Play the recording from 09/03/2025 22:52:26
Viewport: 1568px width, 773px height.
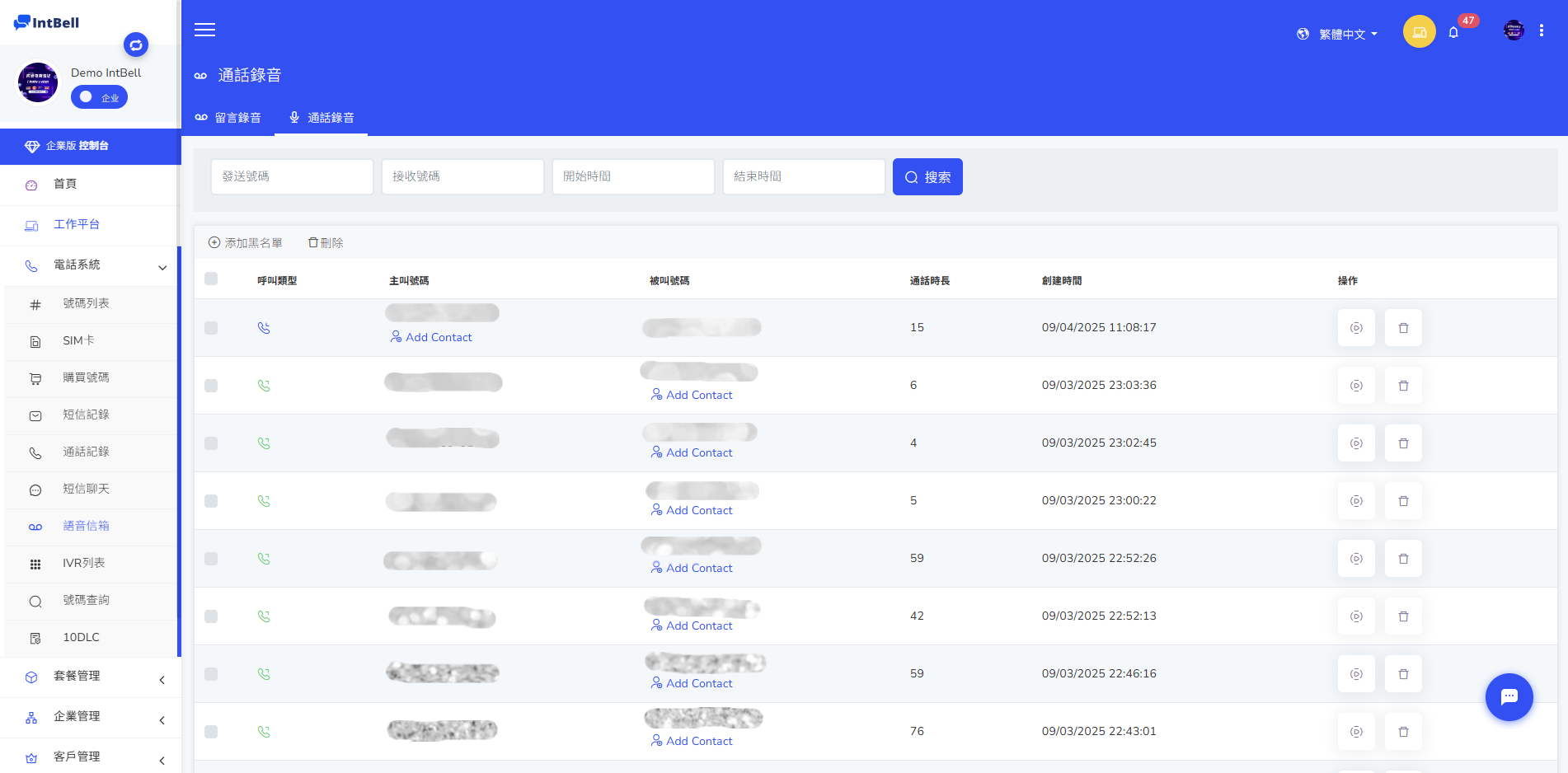1356,559
